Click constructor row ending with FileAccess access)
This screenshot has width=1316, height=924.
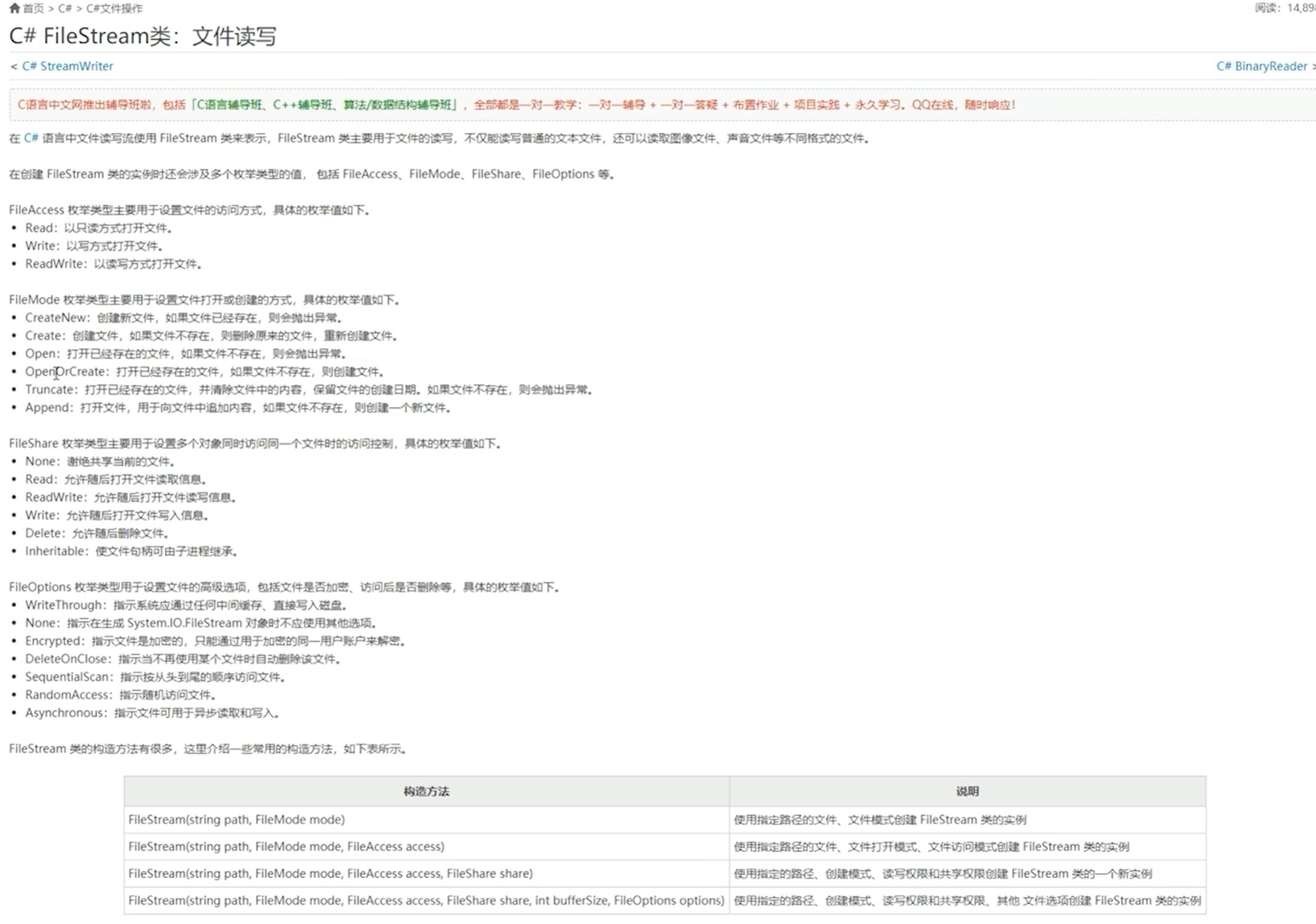coord(286,846)
